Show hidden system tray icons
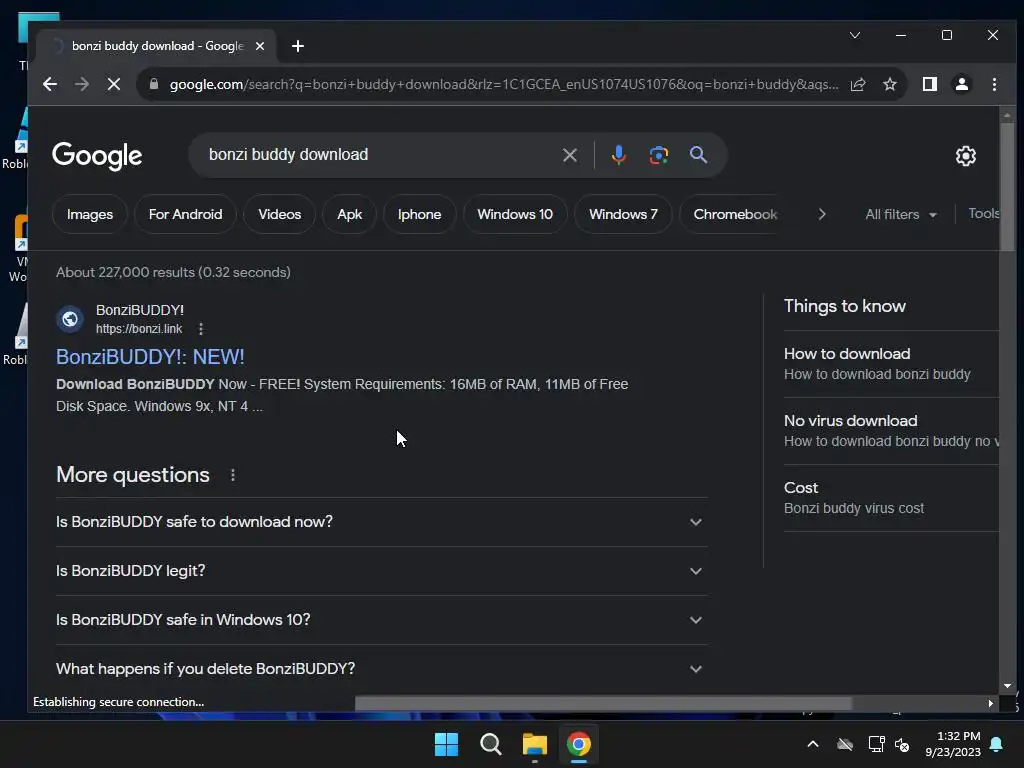Viewport: 1024px width, 768px height. (x=813, y=744)
